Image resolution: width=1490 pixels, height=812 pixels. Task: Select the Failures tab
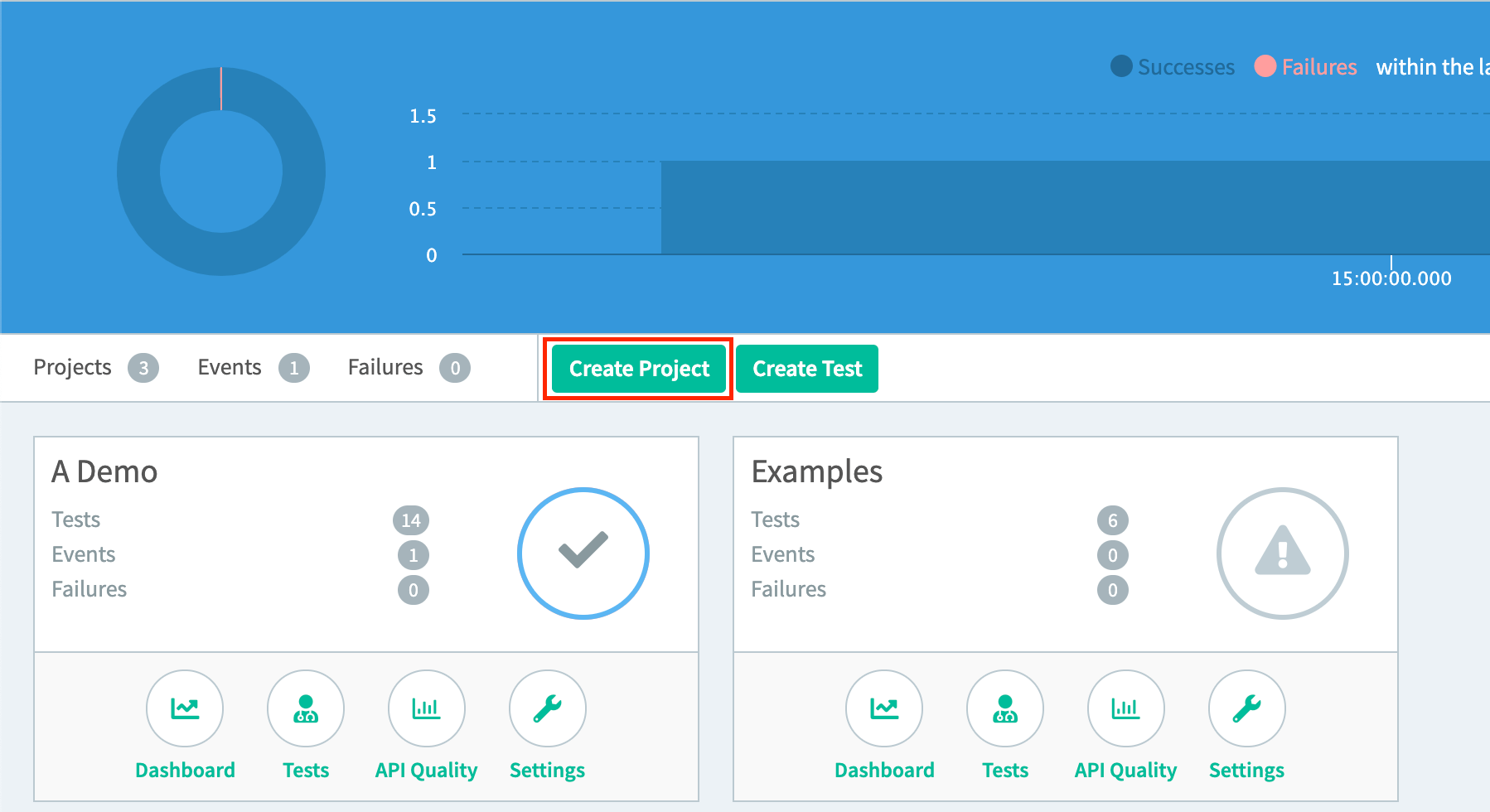(385, 367)
